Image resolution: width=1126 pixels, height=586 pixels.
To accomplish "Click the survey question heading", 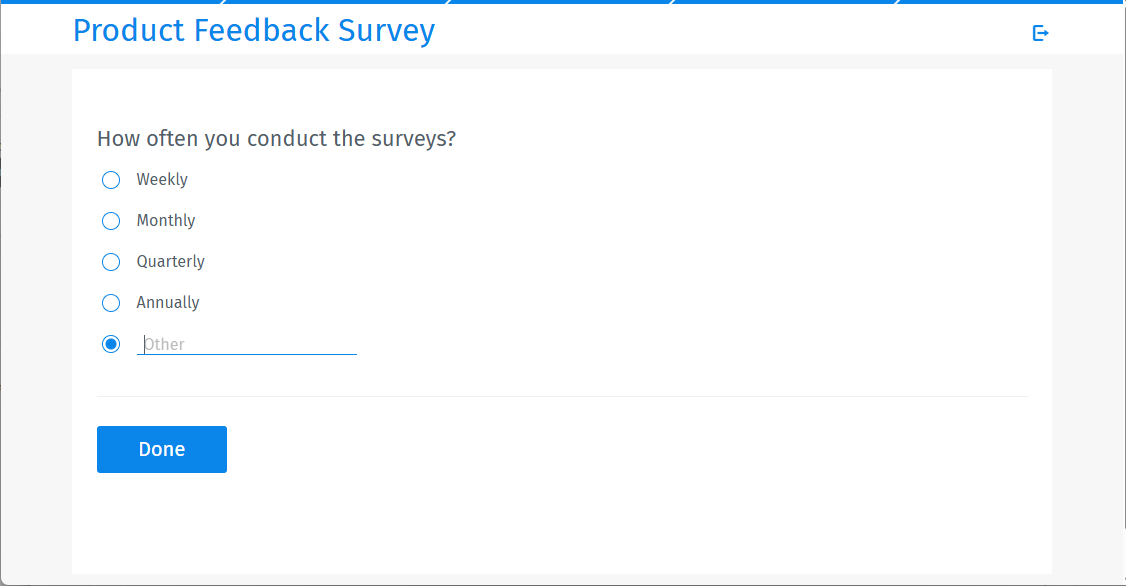I will (276, 138).
